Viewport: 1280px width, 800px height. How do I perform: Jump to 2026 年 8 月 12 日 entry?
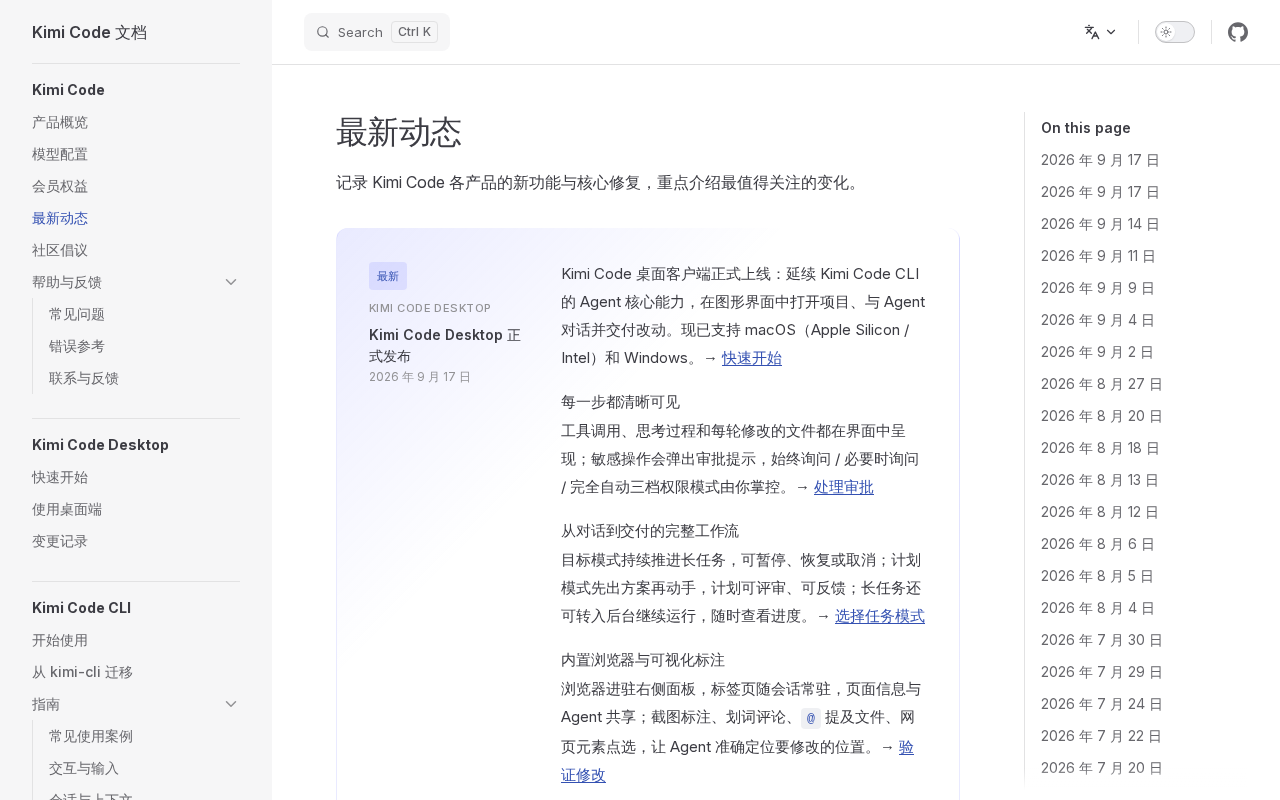1100,512
